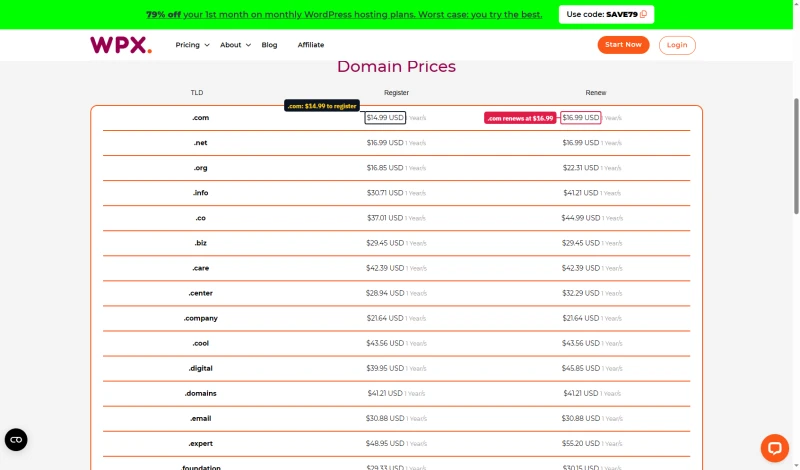Click the Login button
800x470 pixels.
pyautogui.click(x=677, y=45)
